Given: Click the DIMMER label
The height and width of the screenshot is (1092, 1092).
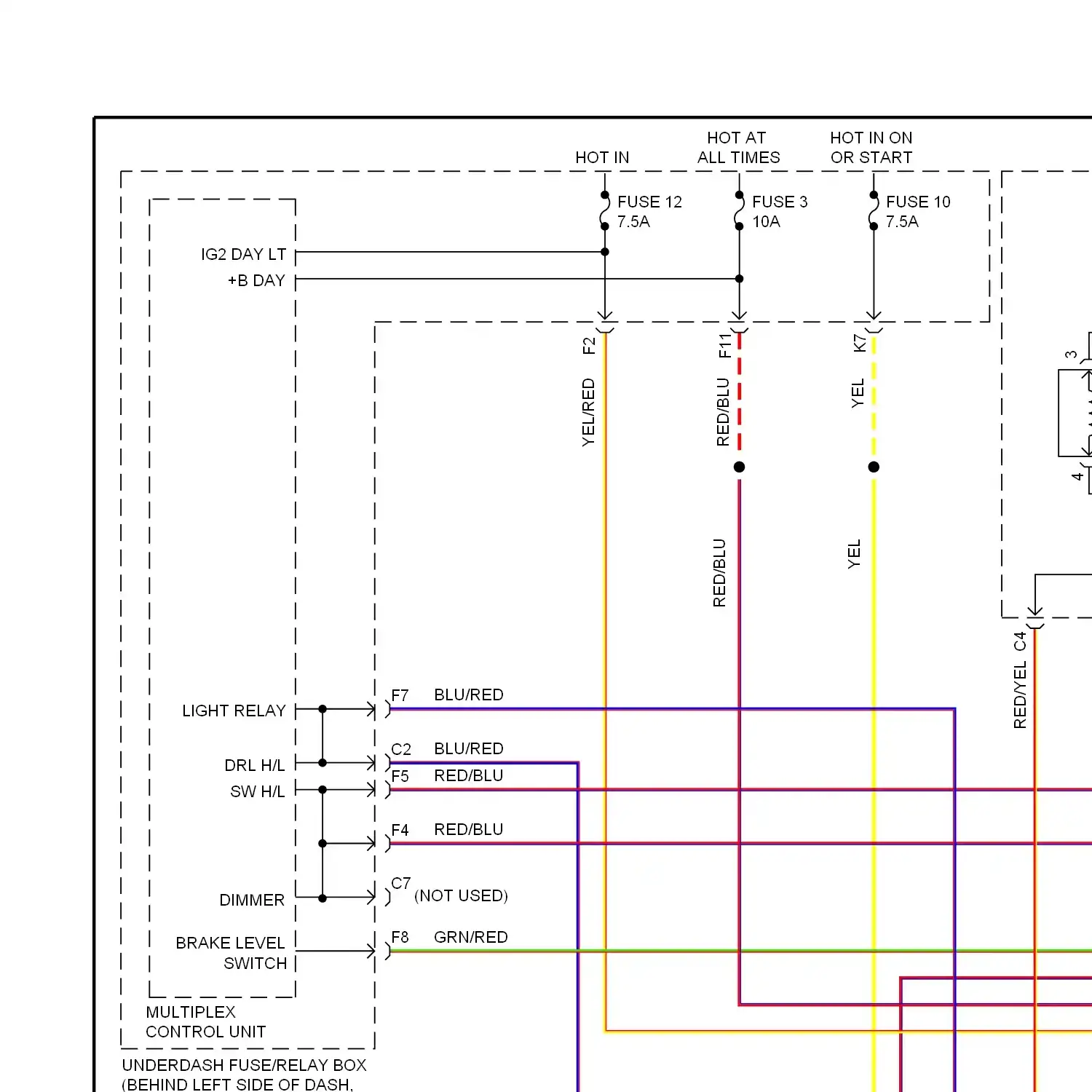Looking at the screenshot, I should click(x=252, y=900).
